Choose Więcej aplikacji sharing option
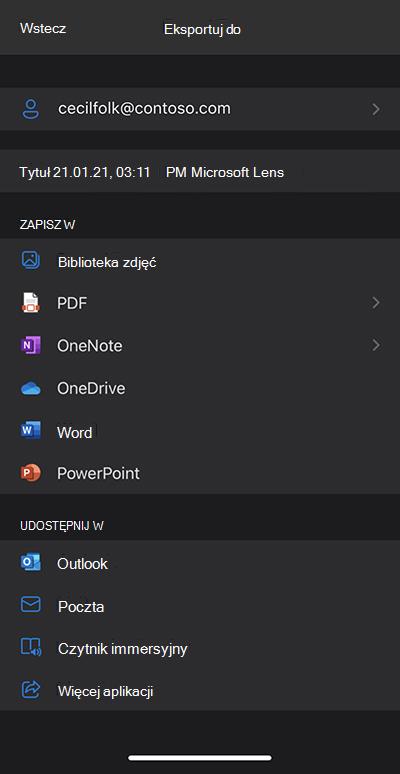The height and width of the screenshot is (774, 400). click(x=200, y=691)
